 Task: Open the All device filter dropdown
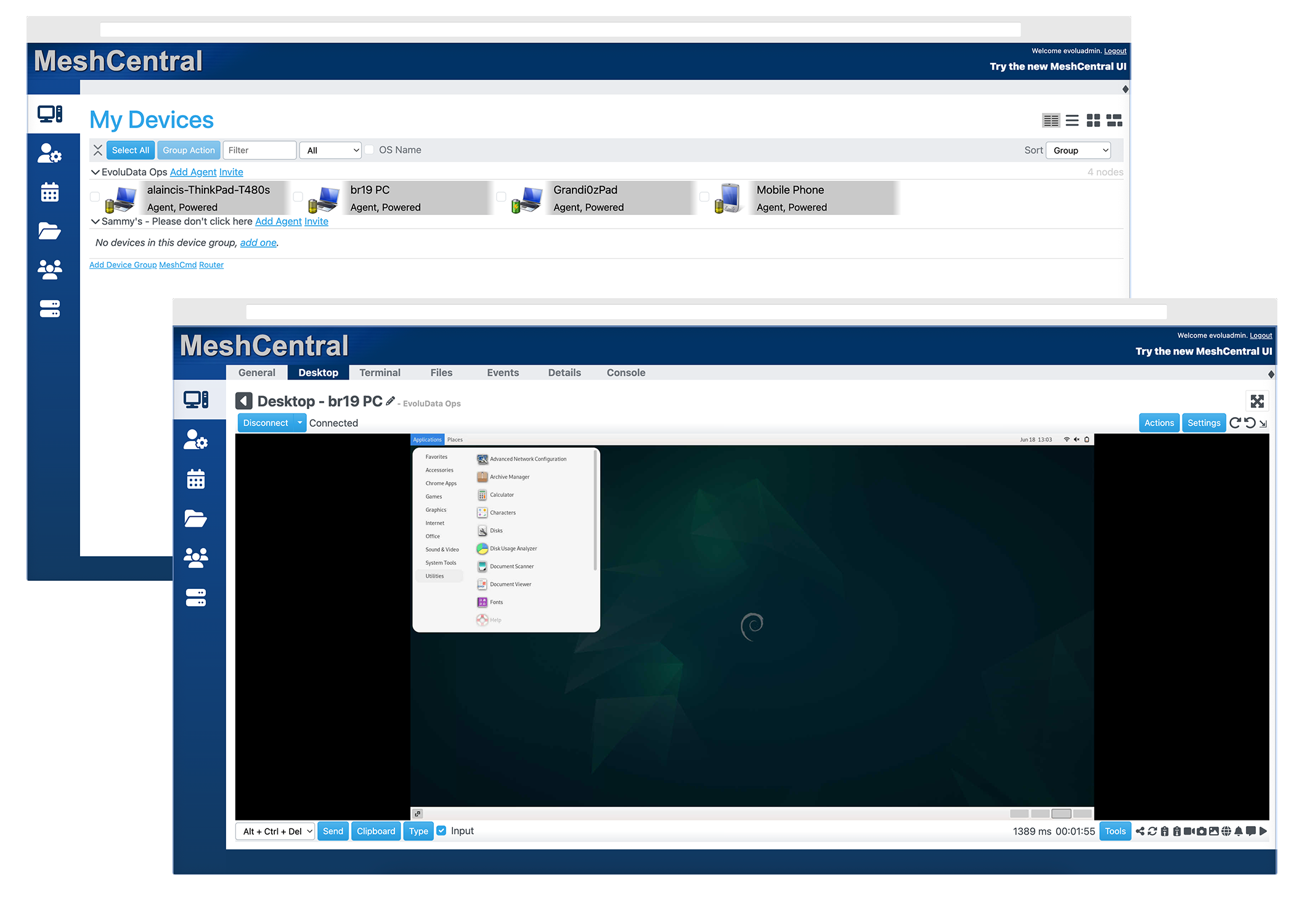330,150
